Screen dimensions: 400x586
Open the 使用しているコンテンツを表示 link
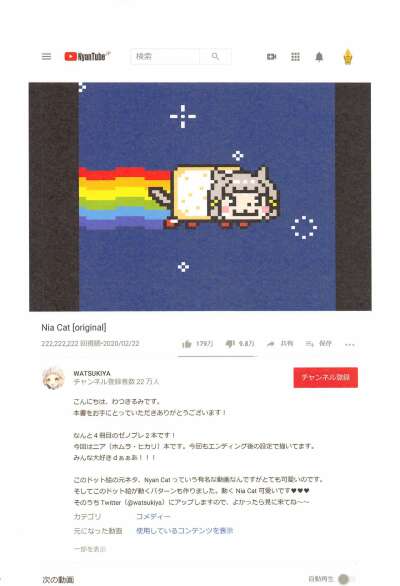click(185, 531)
